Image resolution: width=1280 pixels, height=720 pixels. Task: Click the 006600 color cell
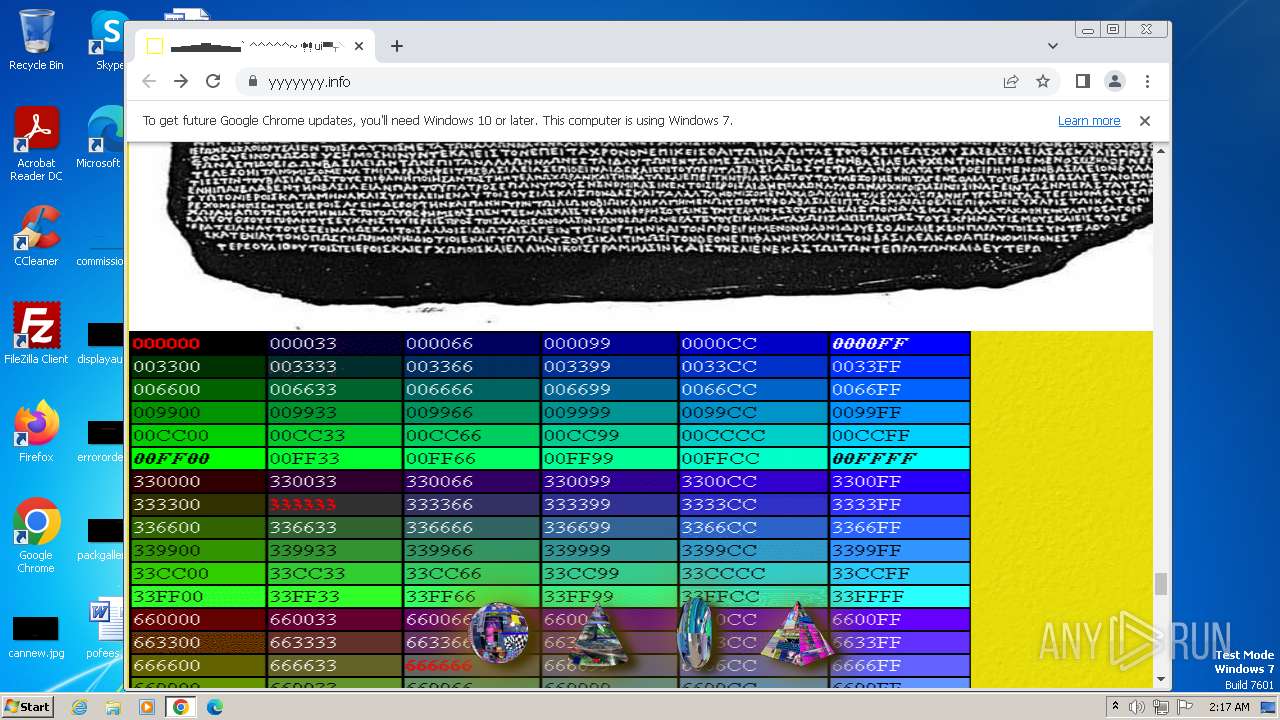(x=198, y=389)
